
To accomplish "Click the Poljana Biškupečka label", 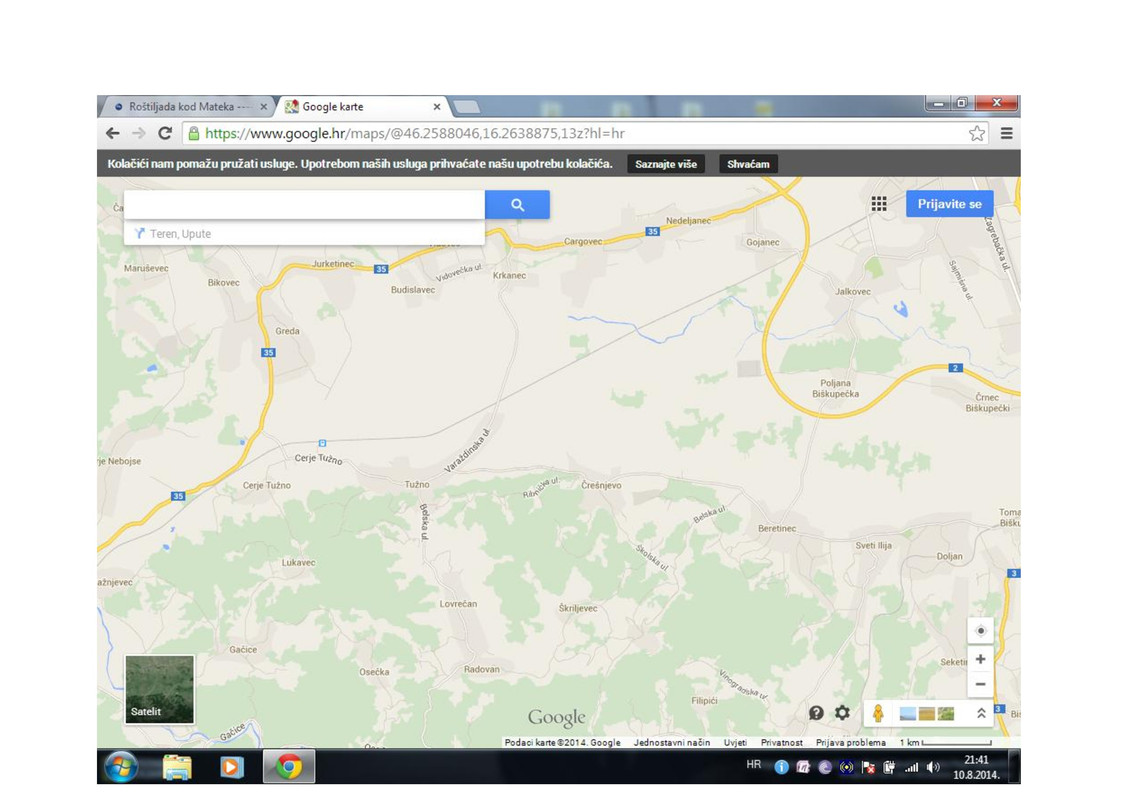I will 835,388.
